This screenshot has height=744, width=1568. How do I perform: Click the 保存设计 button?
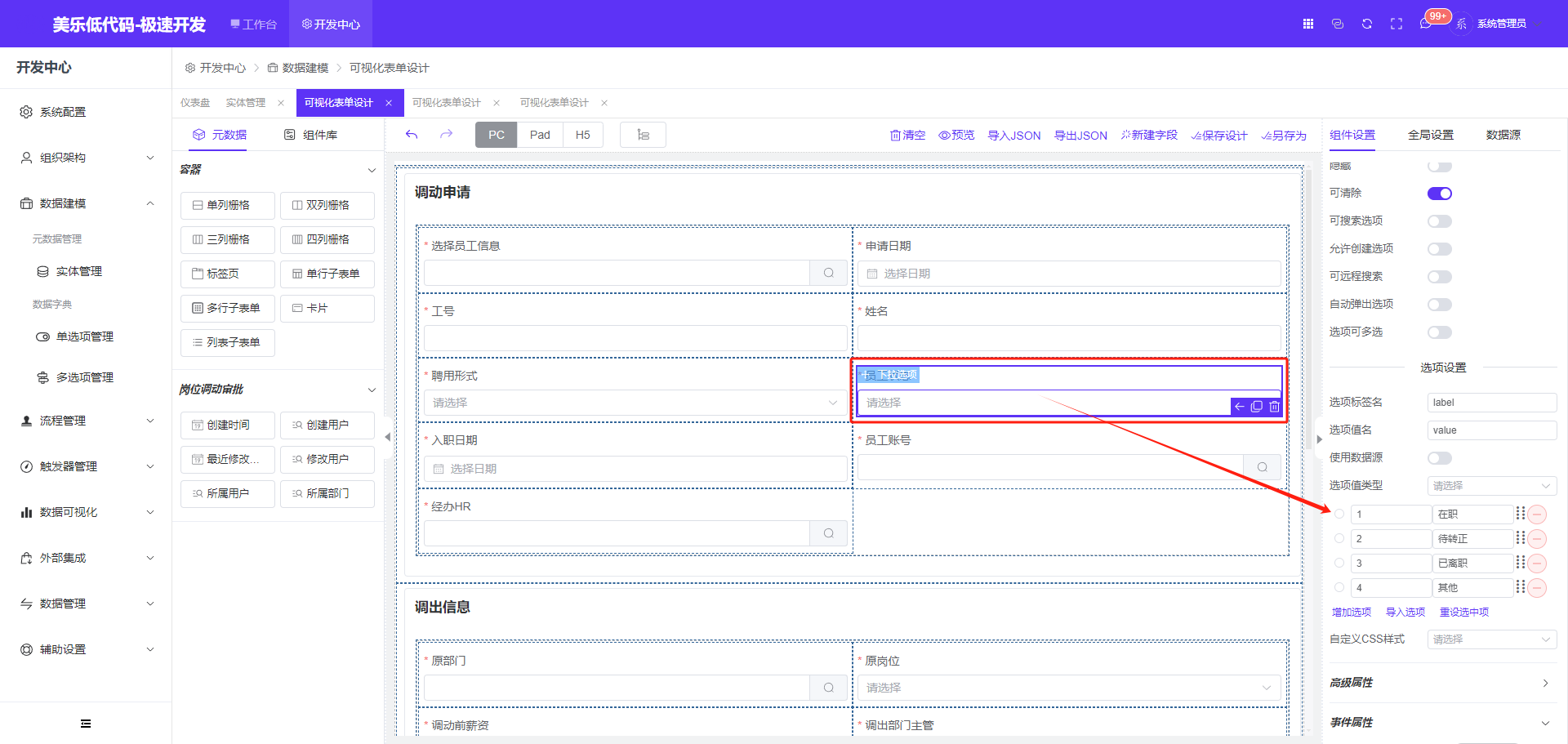click(1219, 136)
